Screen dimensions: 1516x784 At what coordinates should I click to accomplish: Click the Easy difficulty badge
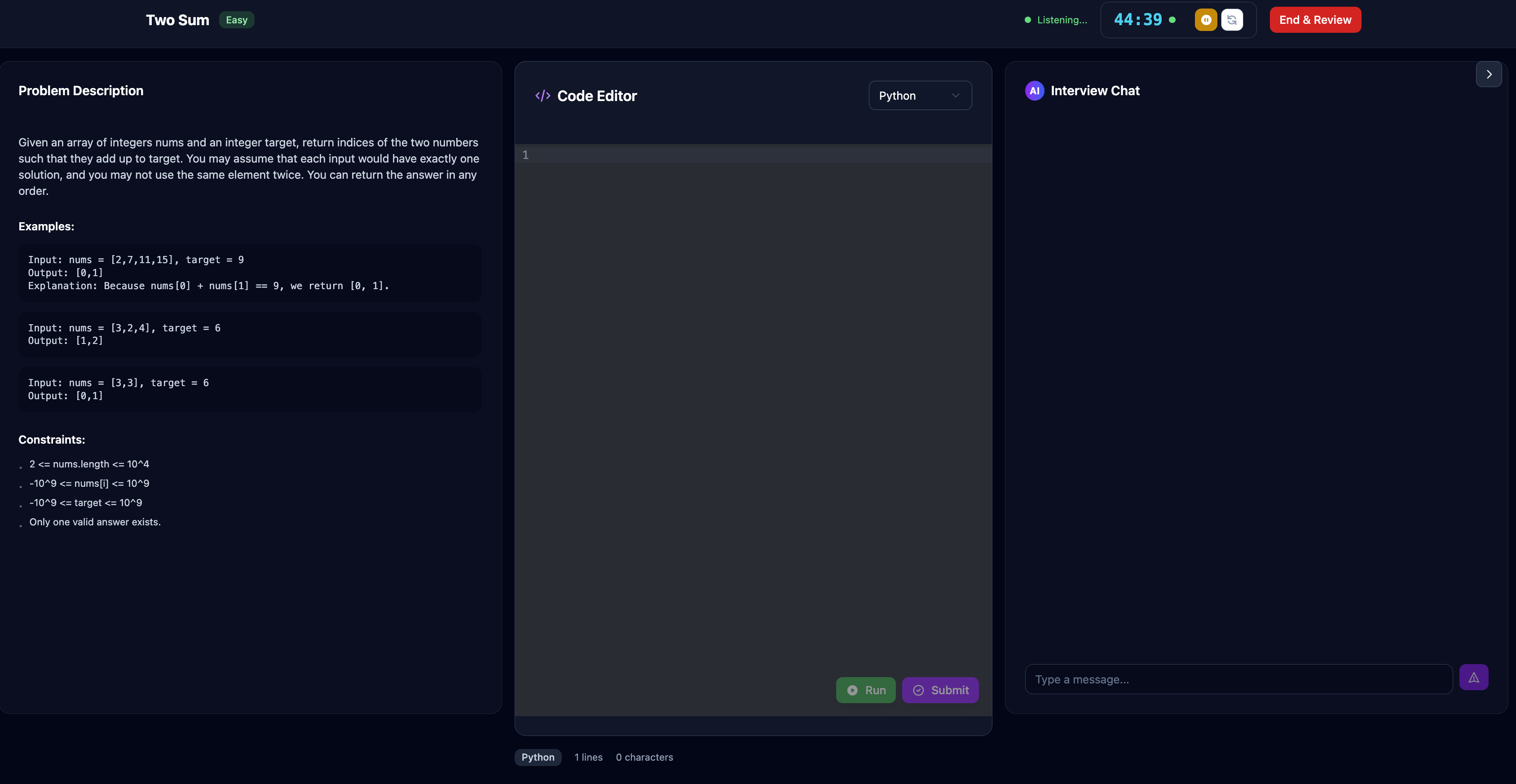pyautogui.click(x=237, y=20)
